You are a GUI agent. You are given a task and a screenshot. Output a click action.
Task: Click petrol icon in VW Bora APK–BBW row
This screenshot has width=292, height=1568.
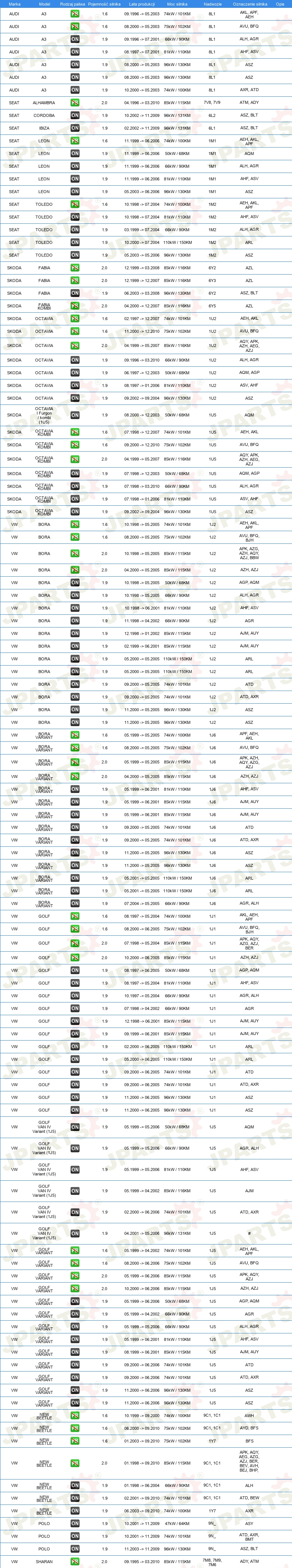tap(75, 554)
